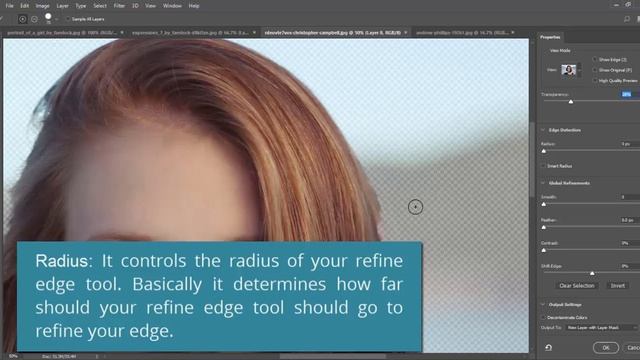This screenshot has height=360, width=640.
Task: Click the horizontal scrollbar below the canvas
Action: (x=333, y=356)
